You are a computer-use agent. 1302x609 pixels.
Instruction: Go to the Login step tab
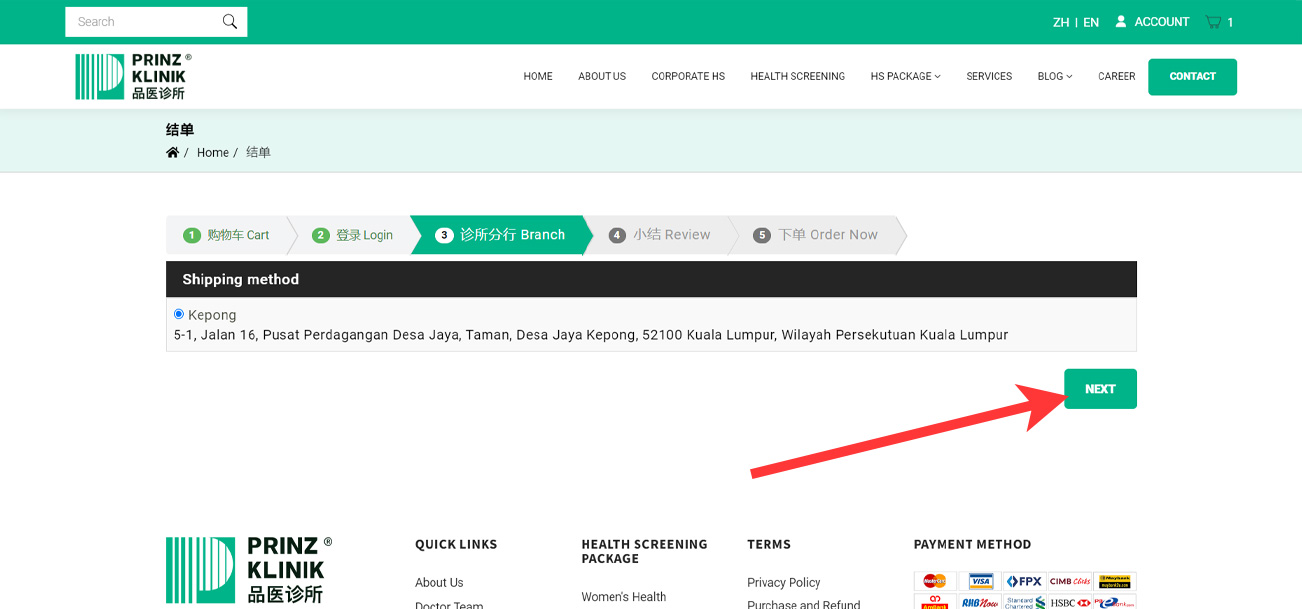[353, 235]
